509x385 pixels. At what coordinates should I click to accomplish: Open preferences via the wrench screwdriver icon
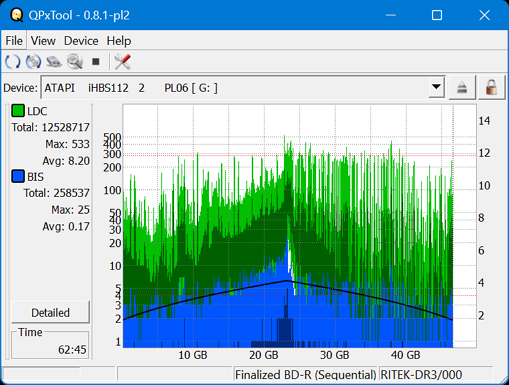pos(122,62)
